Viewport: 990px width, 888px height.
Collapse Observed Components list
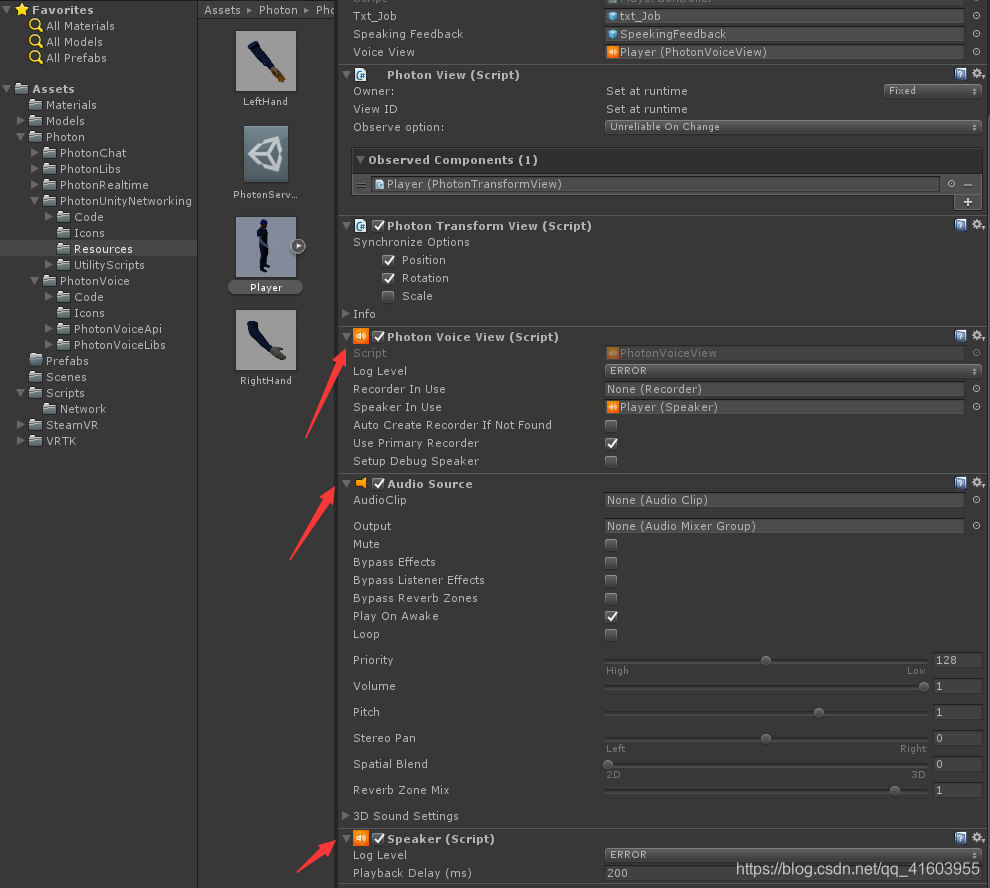click(360, 160)
